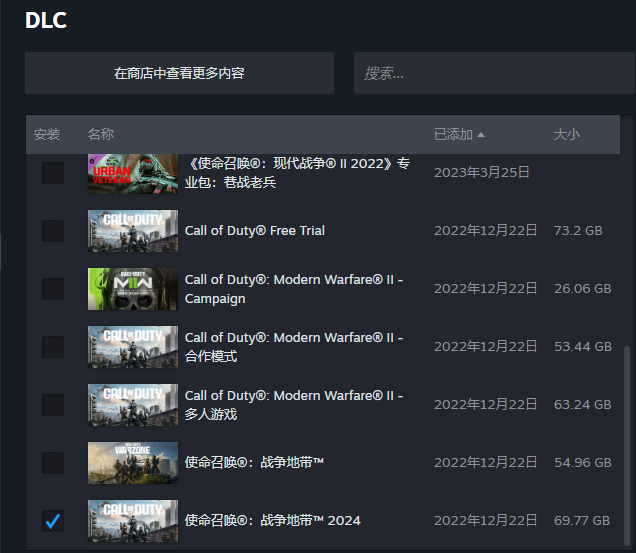The height and width of the screenshot is (553, 636).
Task: Sort by the 名称 column header
Action: click(x=101, y=134)
